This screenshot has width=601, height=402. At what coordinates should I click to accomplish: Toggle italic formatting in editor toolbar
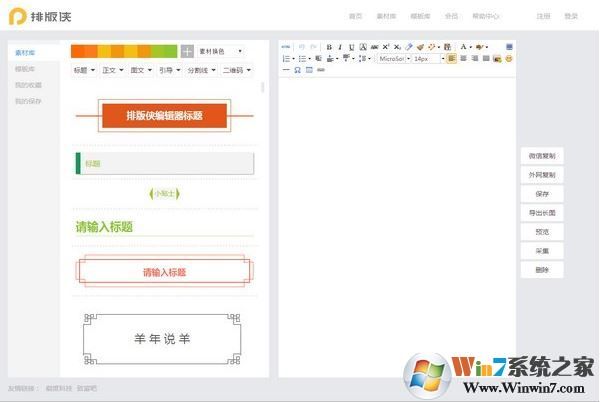pyautogui.click(x=340, y=47)
